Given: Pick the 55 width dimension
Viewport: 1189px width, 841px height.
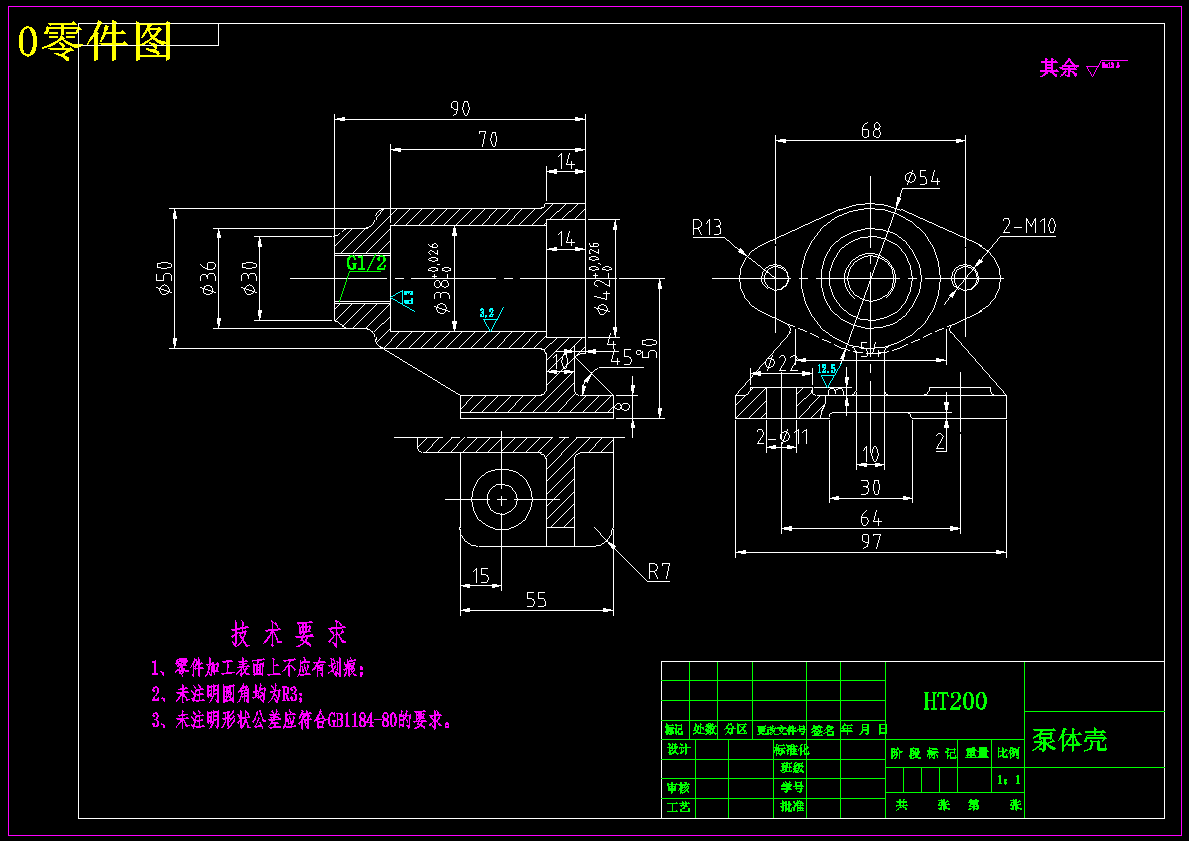Looking at the screenshot, I should (536, 600).
